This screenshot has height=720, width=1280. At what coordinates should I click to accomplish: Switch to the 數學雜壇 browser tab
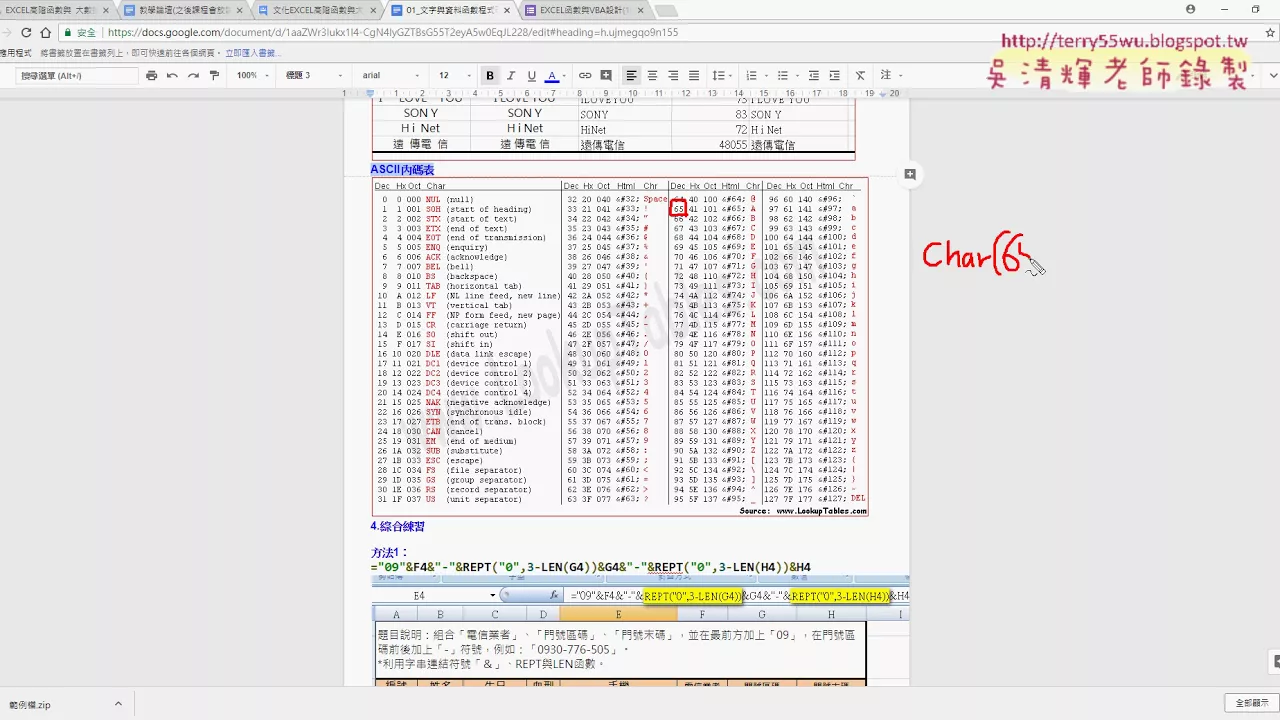tap(186, 10)
